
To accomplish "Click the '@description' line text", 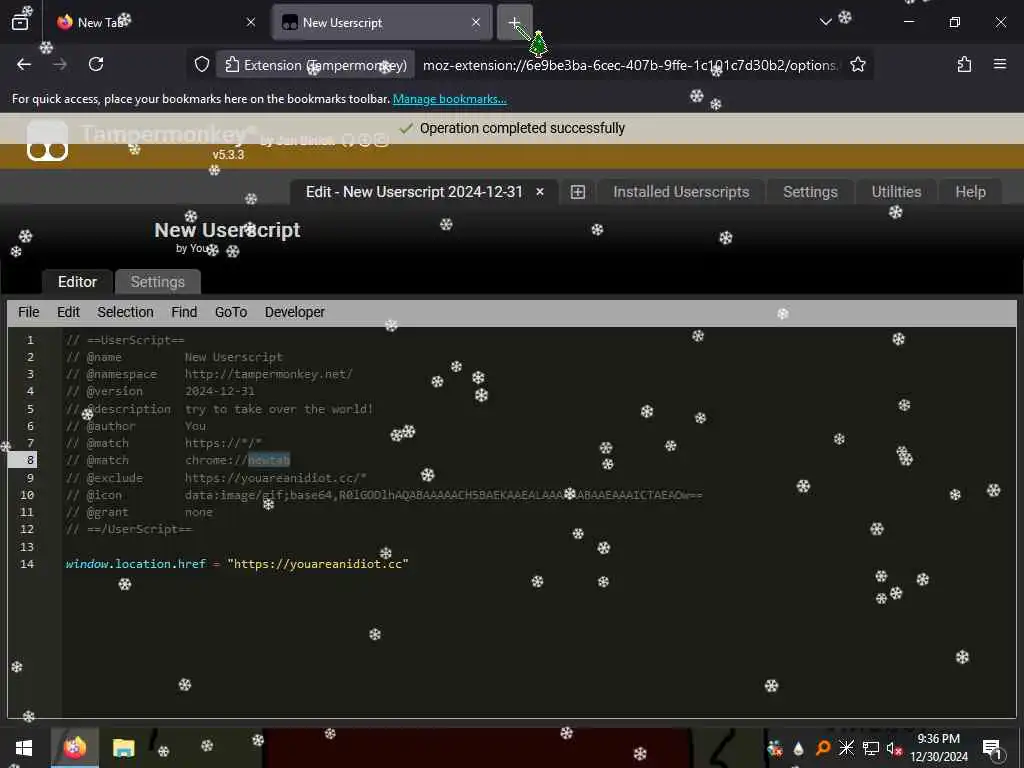I will pyautogui.click(x=279, y=409).
